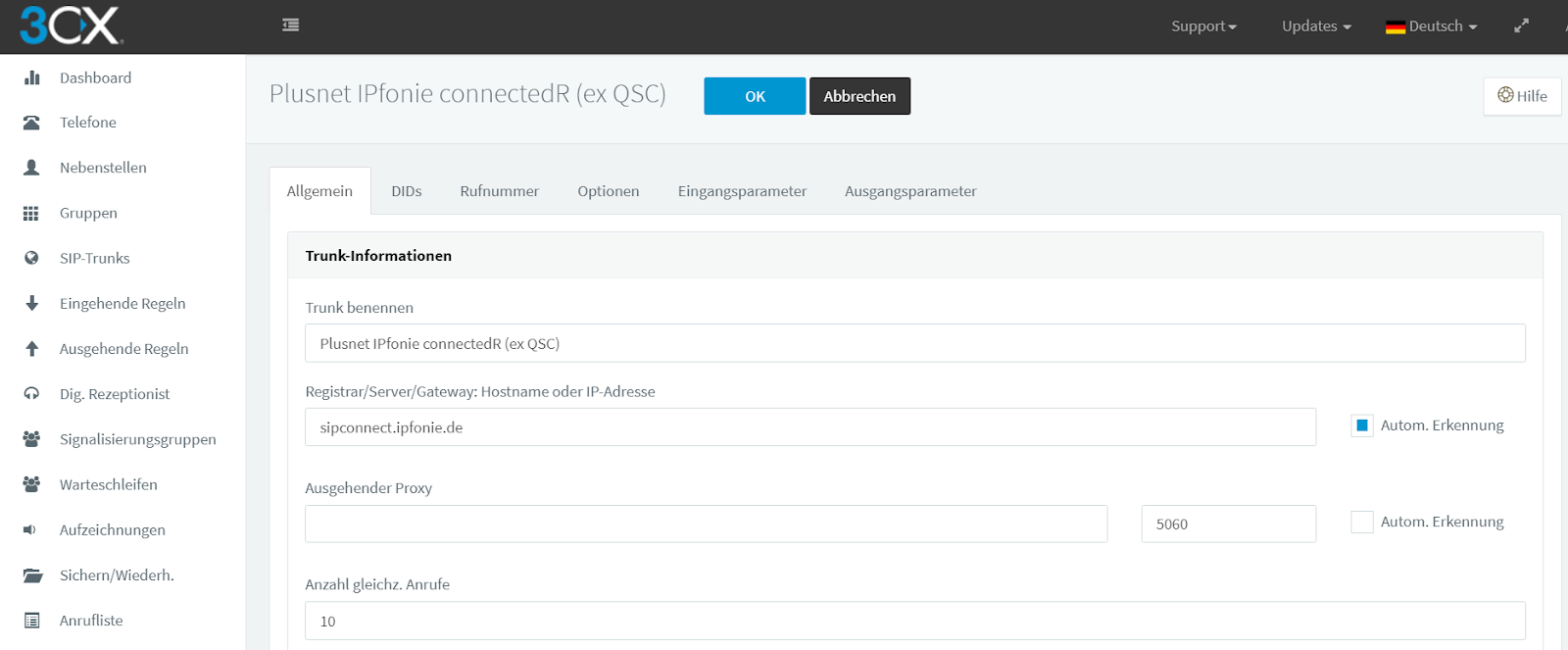Open the Dashboard page

click(x=95, y=77)
